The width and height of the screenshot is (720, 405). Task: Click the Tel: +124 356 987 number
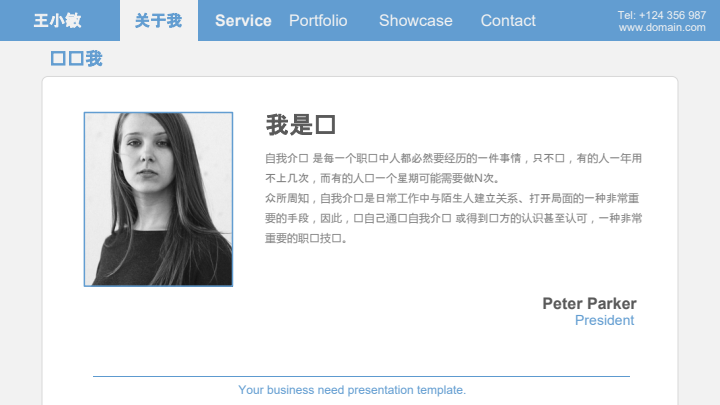pyautogui.click(x=662, y=15)
